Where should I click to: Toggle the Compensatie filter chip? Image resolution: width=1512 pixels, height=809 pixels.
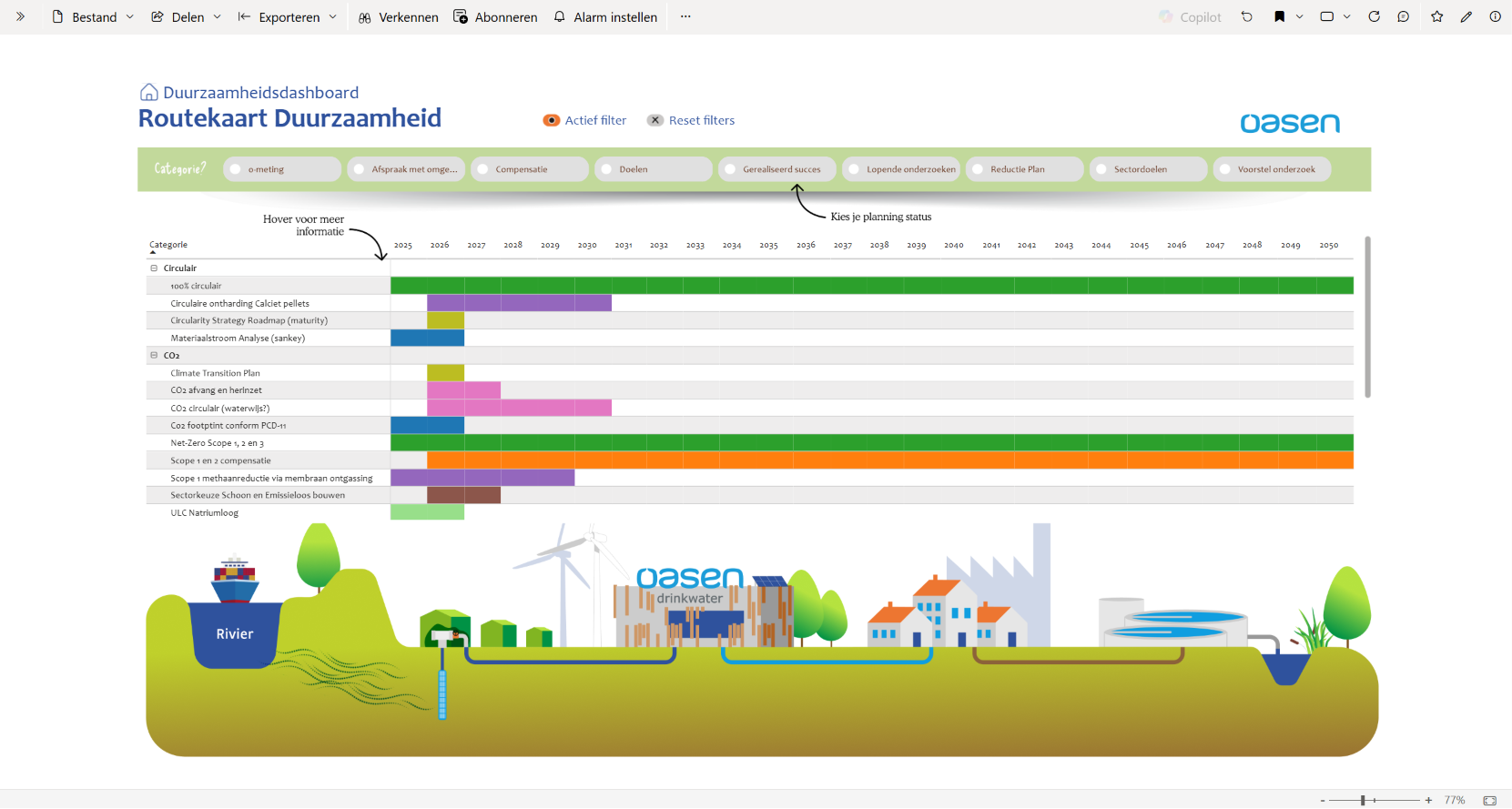click(x=530, y=169)
